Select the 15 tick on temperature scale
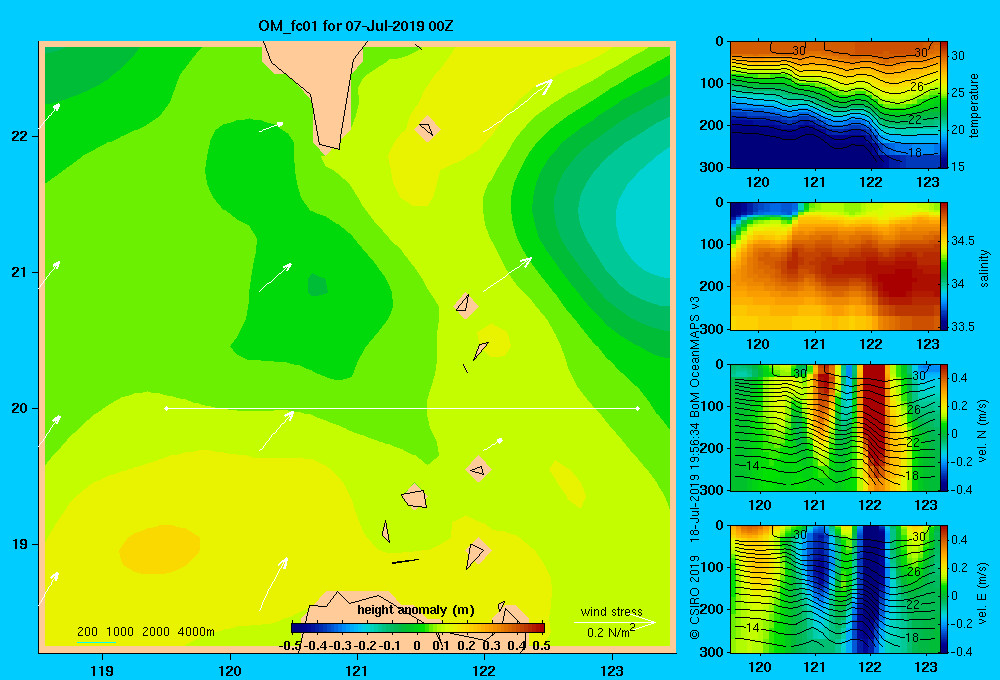This screenshot has height=680, width=1000. [x=958, y=166]
